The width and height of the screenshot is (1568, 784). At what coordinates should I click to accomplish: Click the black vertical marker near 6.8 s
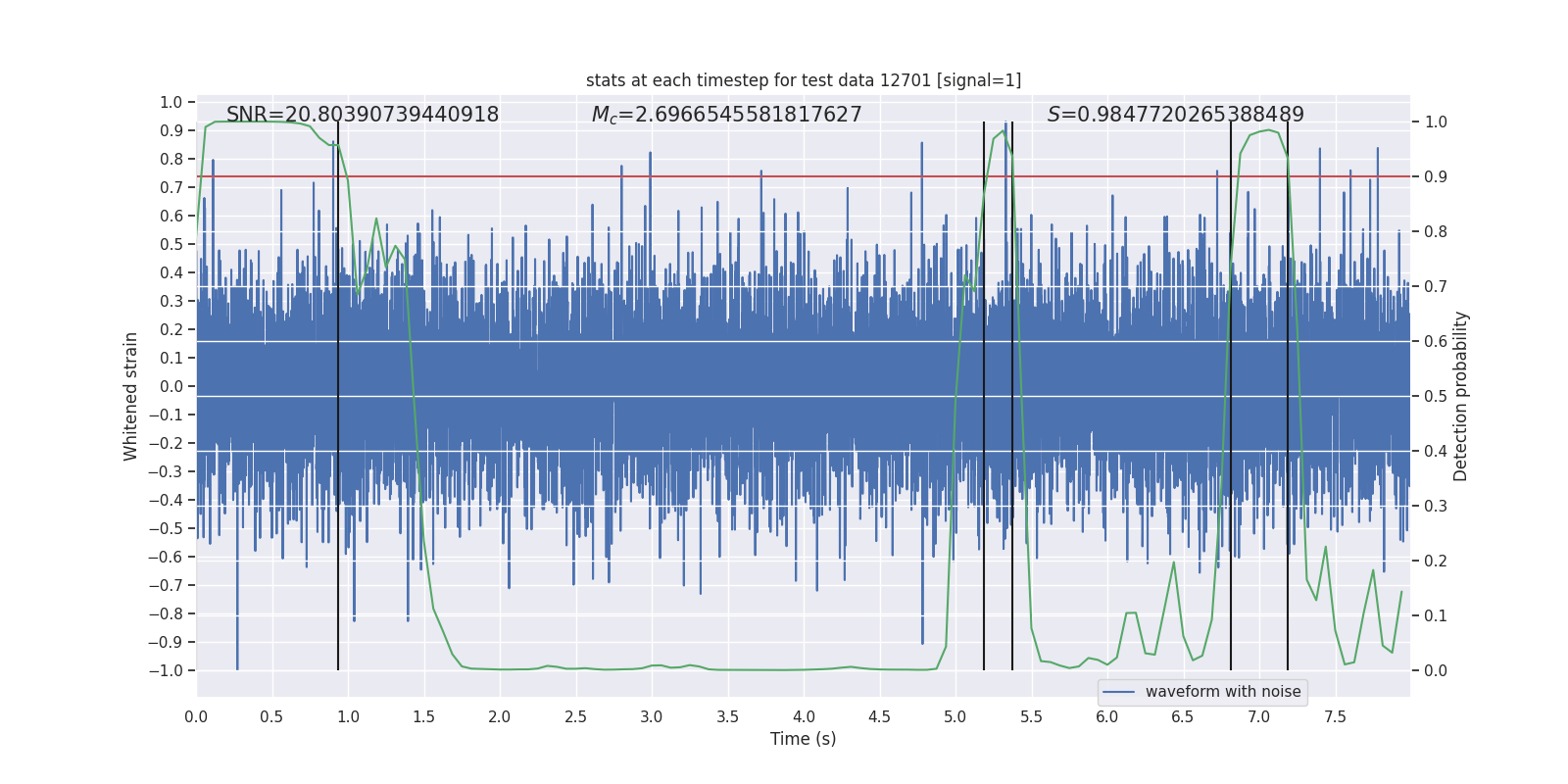click(1231, 396)
